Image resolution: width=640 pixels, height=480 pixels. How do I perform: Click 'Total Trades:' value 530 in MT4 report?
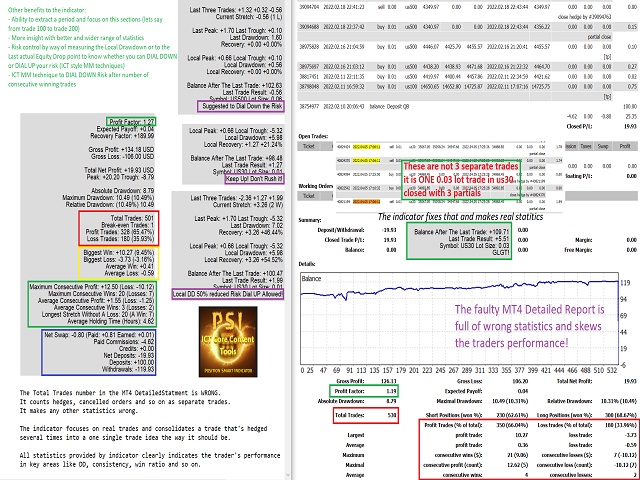pyautogui.click(x=392, y=415)
